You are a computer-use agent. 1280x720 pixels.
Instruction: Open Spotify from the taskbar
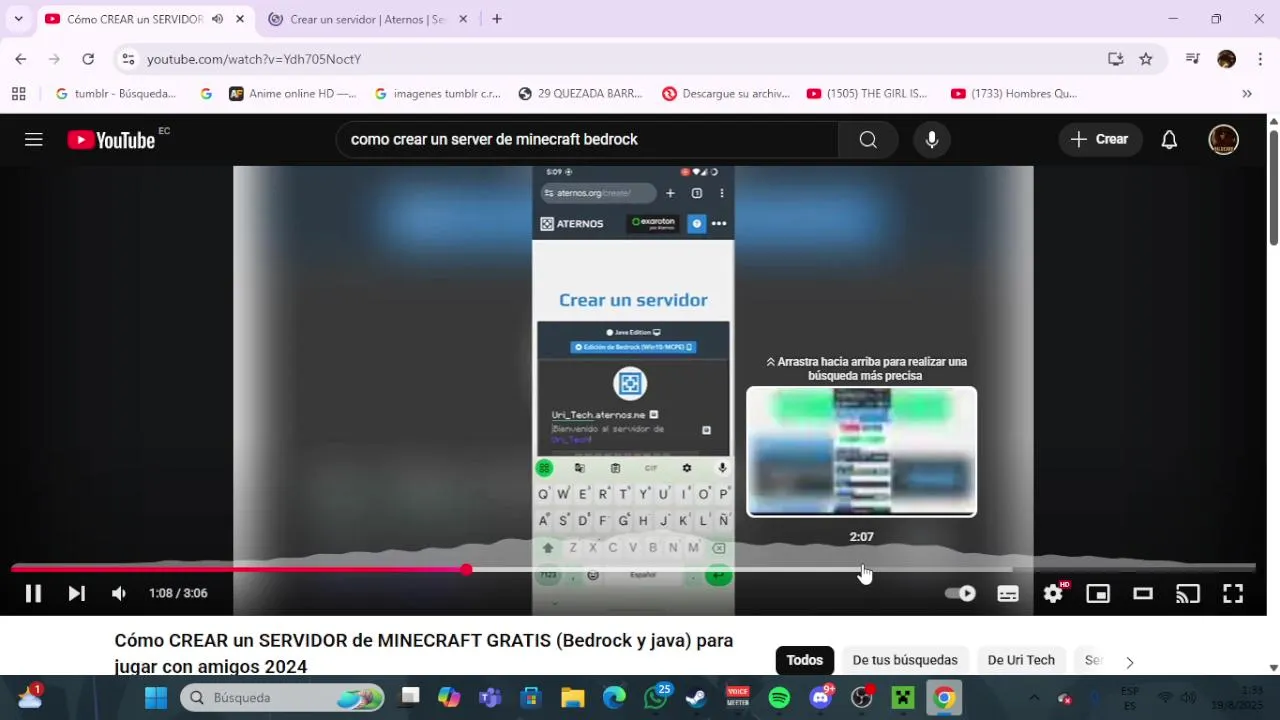(x=779, y=698)
